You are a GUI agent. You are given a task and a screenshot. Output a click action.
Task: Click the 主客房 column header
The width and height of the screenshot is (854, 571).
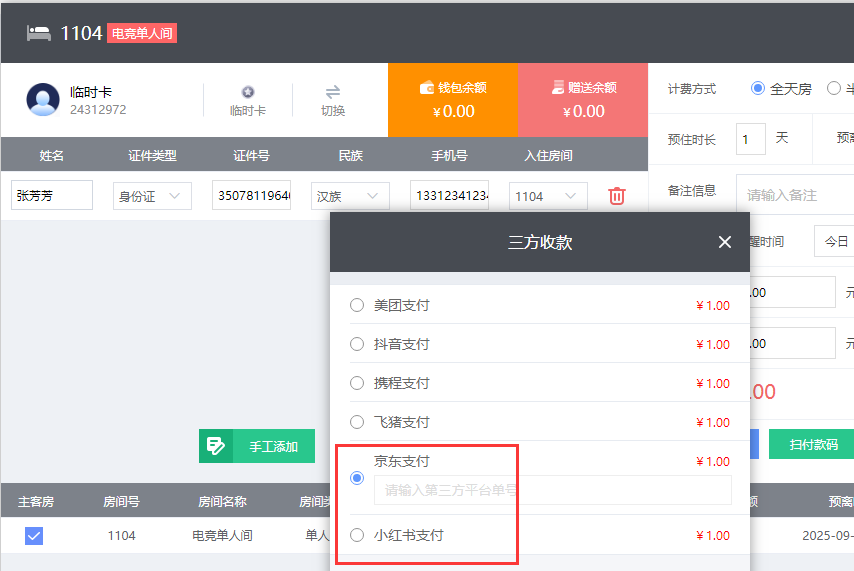tap(36, 501)
